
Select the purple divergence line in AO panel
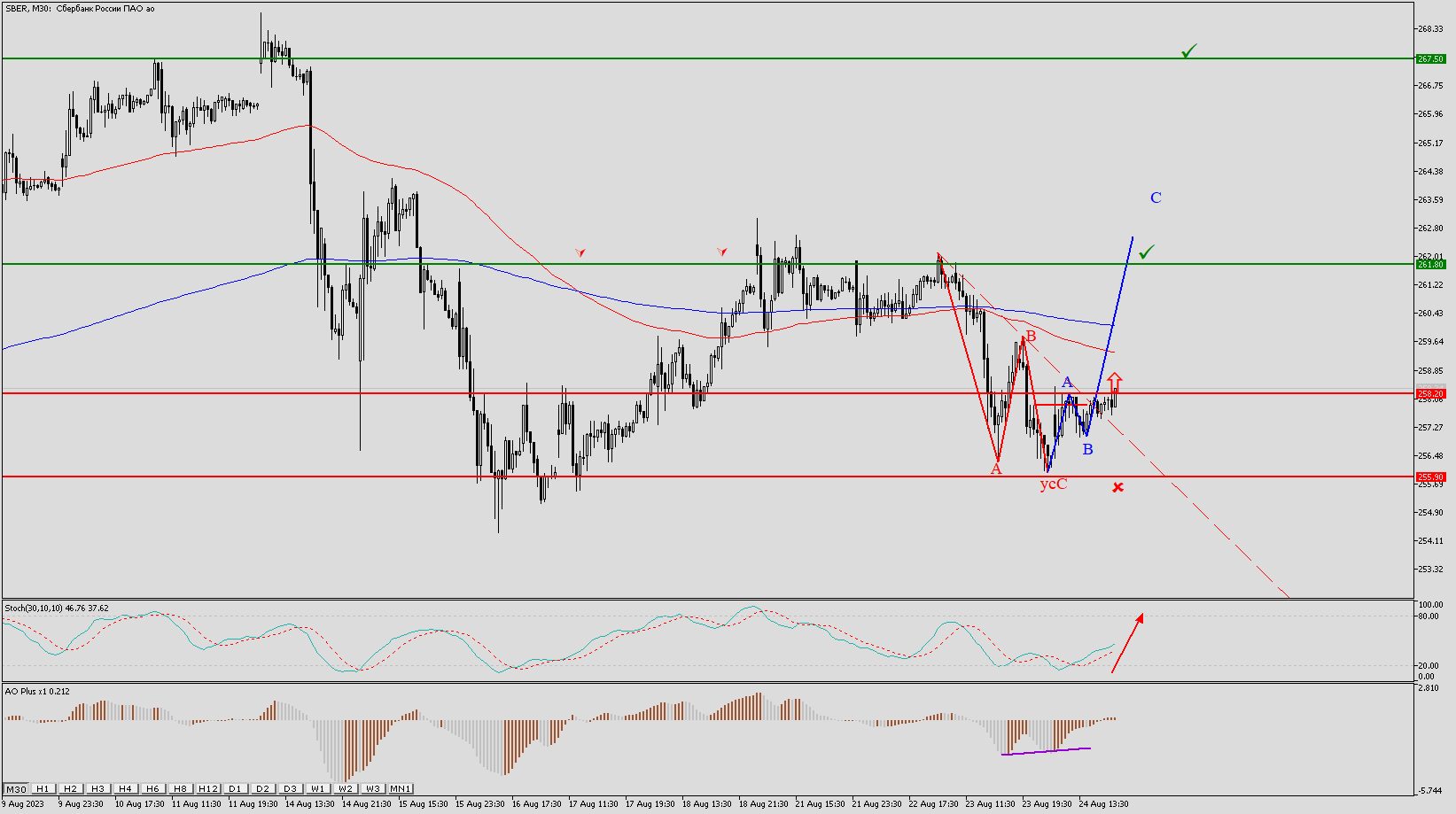1046,752
